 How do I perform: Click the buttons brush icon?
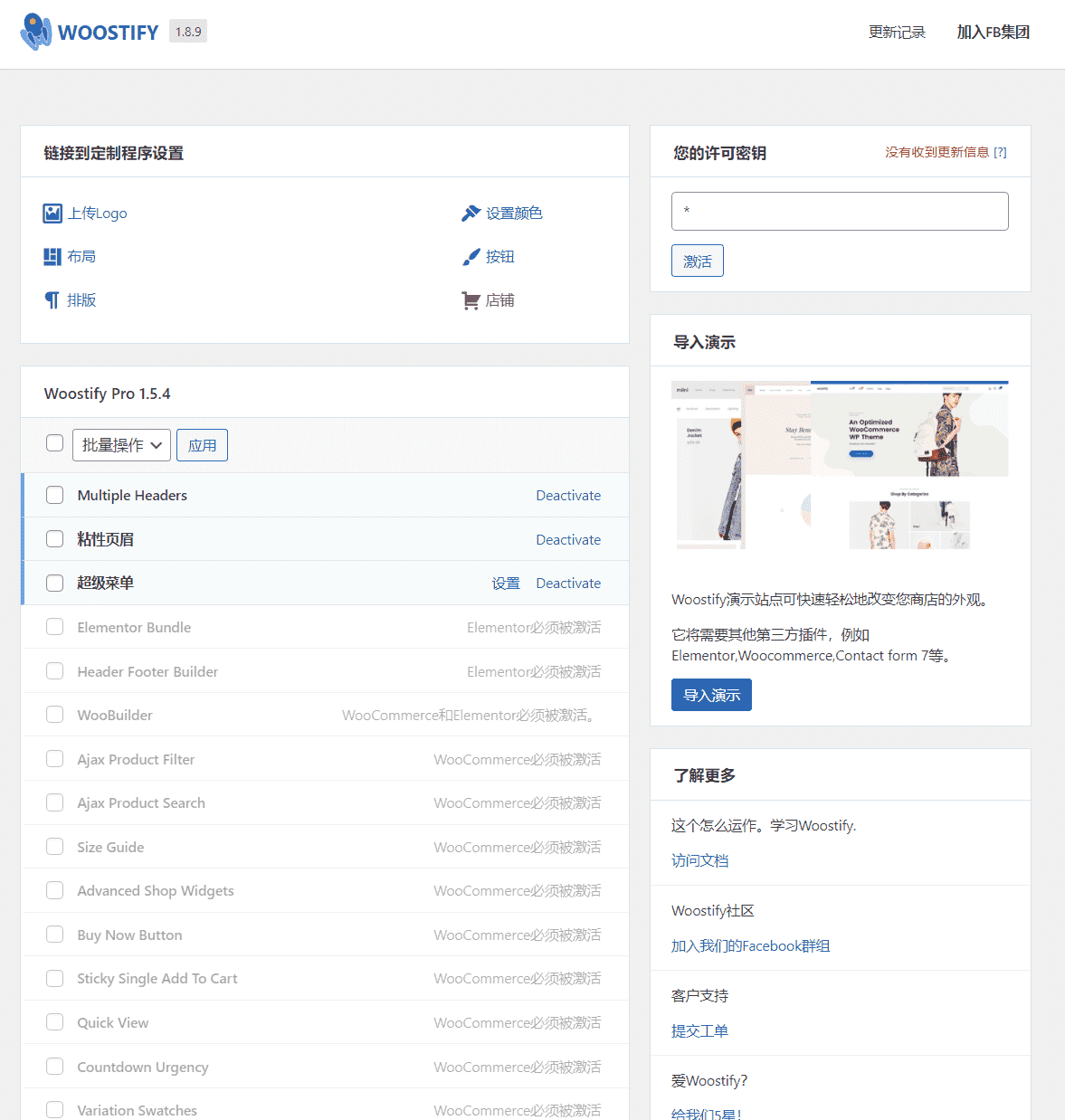pyautogui.click(x=471, y=257)
